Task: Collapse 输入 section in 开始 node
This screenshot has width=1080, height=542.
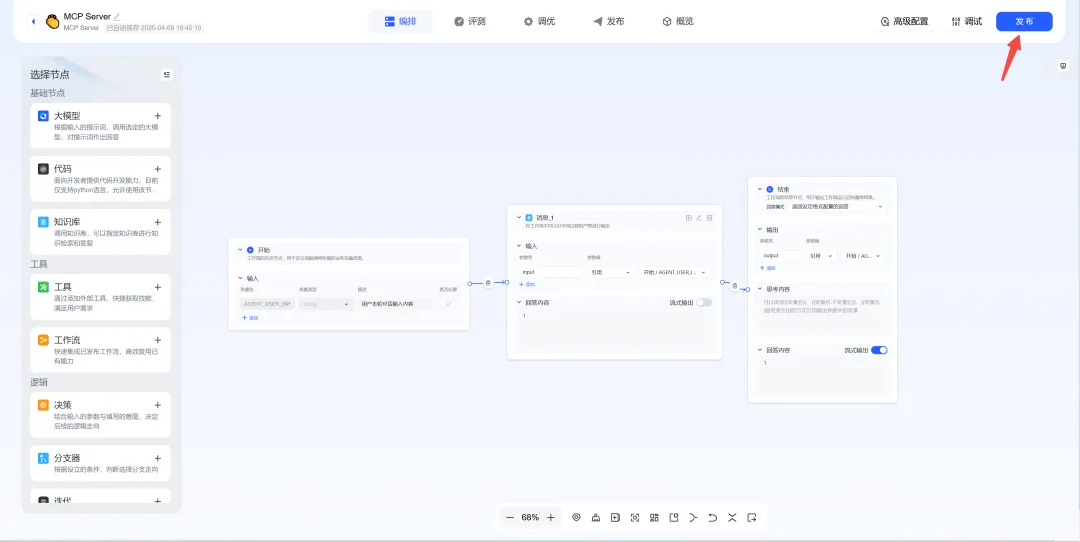Action: point(240,278)
